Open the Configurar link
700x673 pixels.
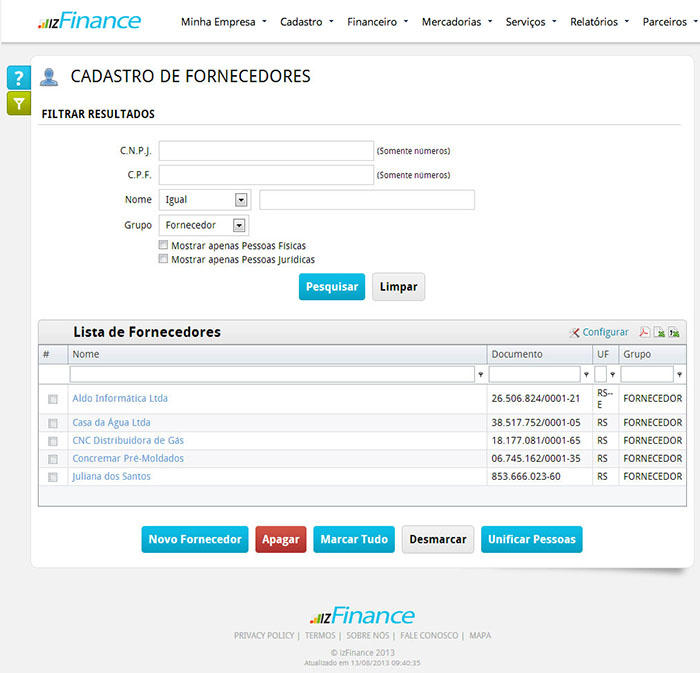coord(605,332)
